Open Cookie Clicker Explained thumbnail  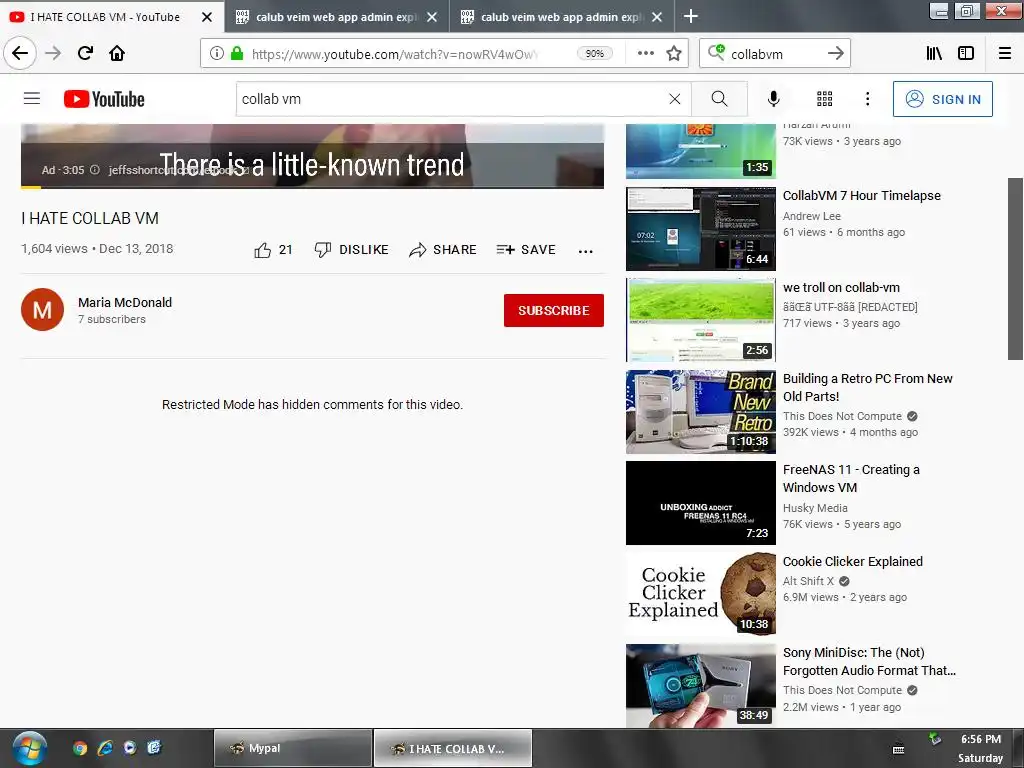(x=701, y=594)
